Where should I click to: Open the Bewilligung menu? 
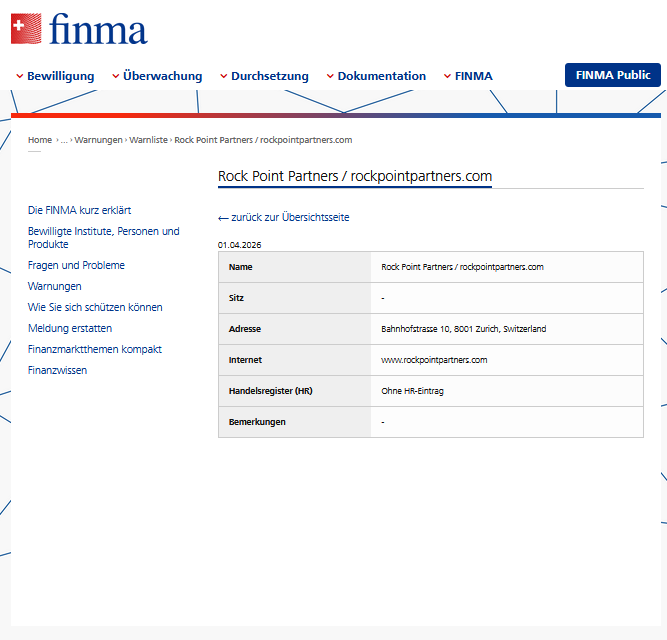click(x=55, y=76)
